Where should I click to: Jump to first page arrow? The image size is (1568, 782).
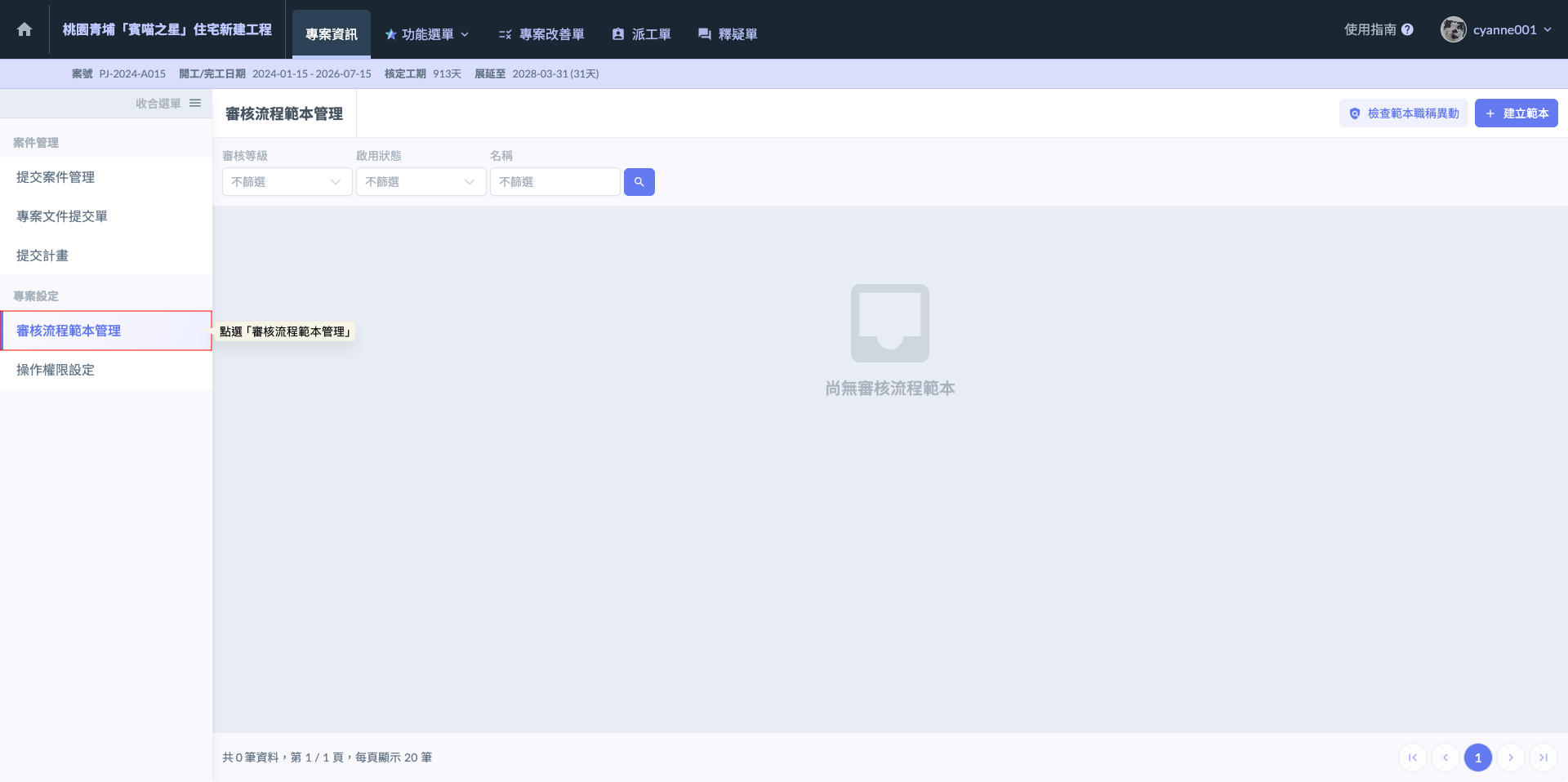coord(1413,758)
